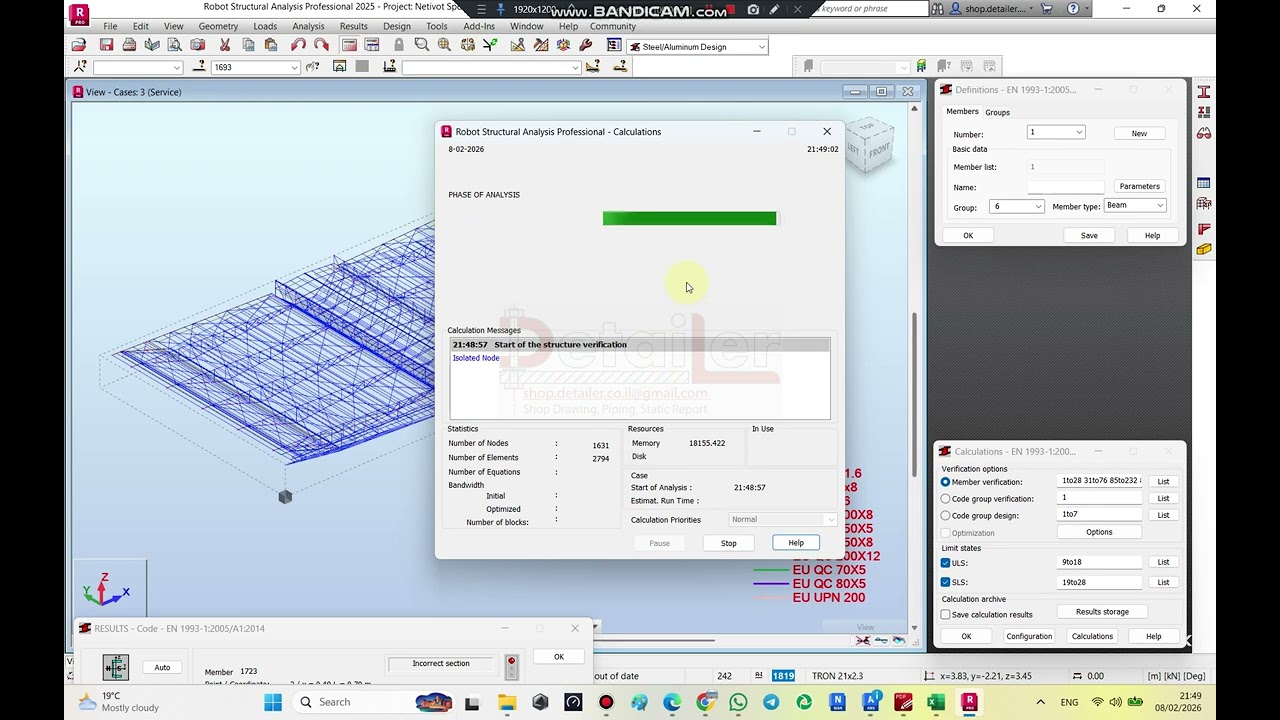Click the node selection icon on second toolbar row
The width and height of the screenshot is (1280, 720).
(81, 67)
